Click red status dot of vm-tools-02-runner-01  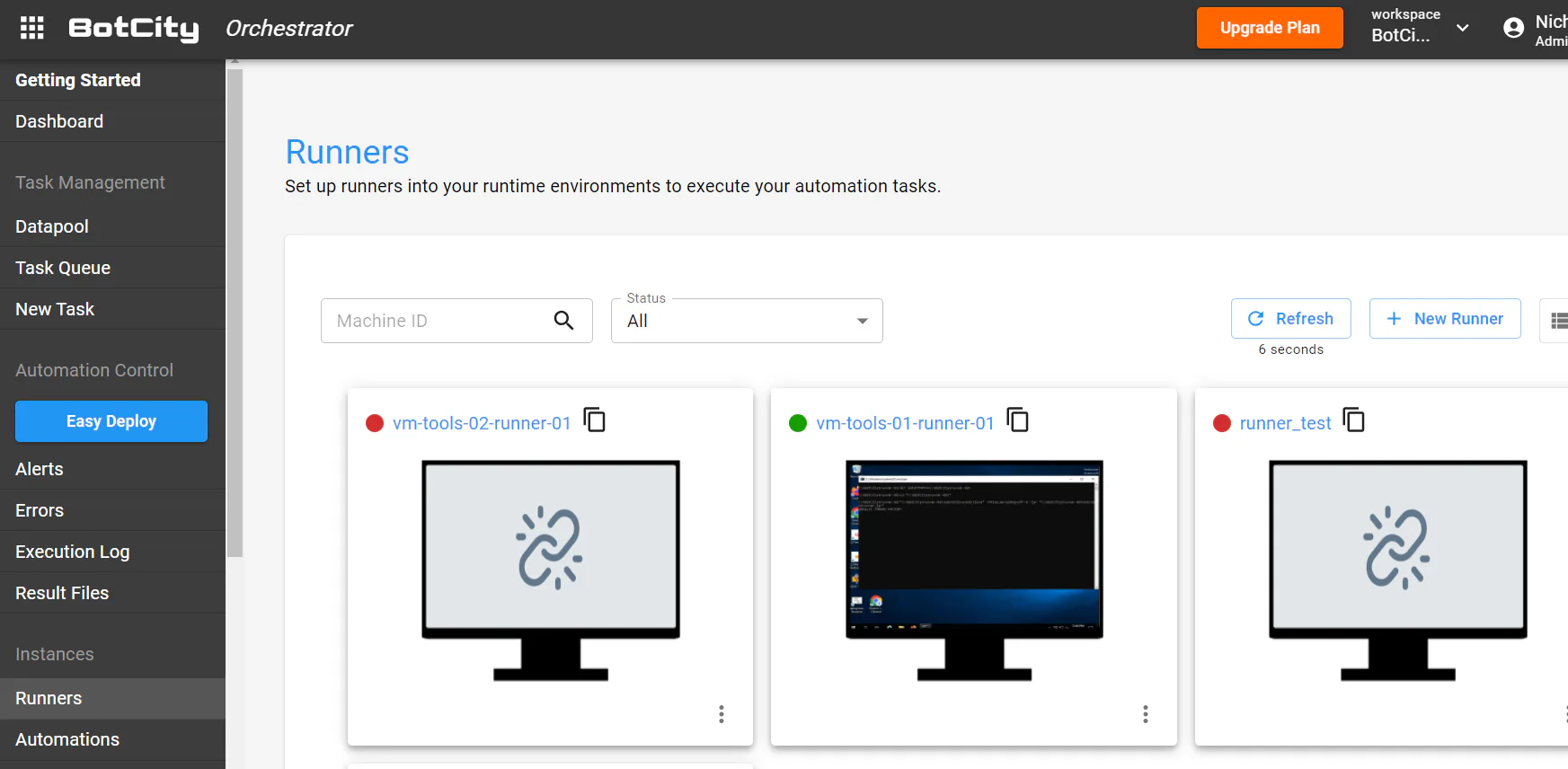pyautogui.click(x=375, y=423)
